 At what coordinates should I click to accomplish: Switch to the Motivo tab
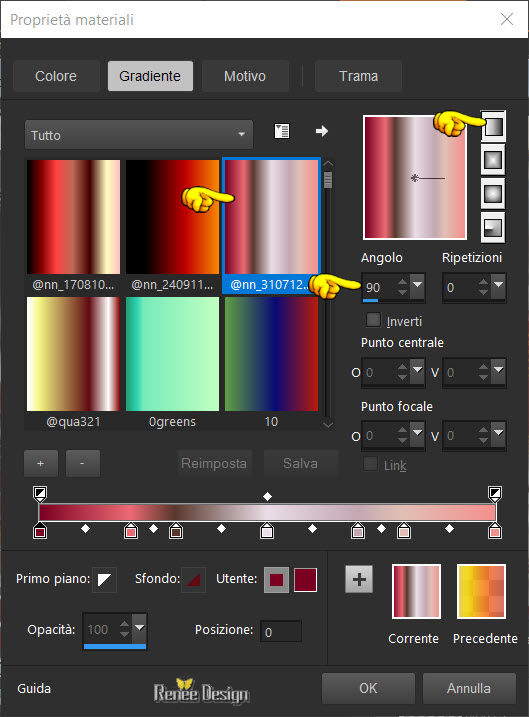pyautogui.click(x=245, y=76)
